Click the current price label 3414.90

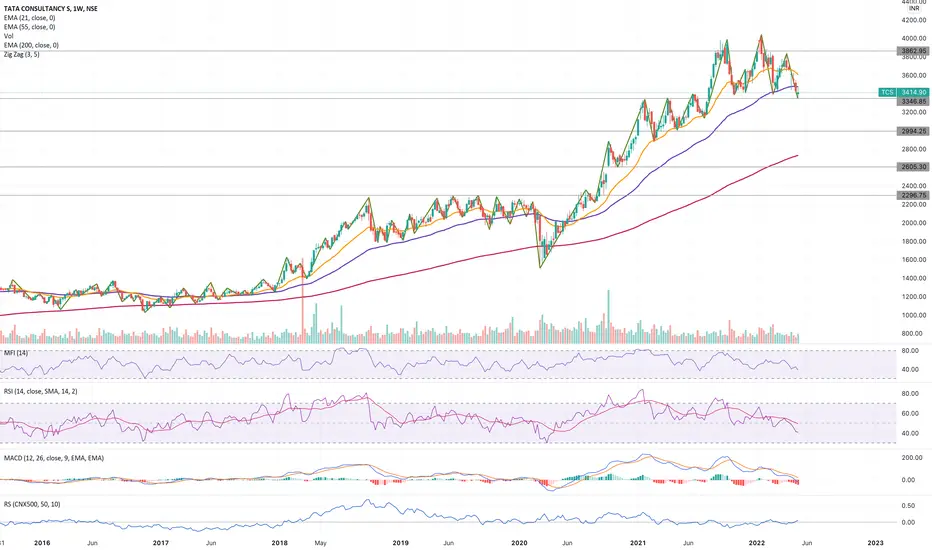(x=913, y=92)
